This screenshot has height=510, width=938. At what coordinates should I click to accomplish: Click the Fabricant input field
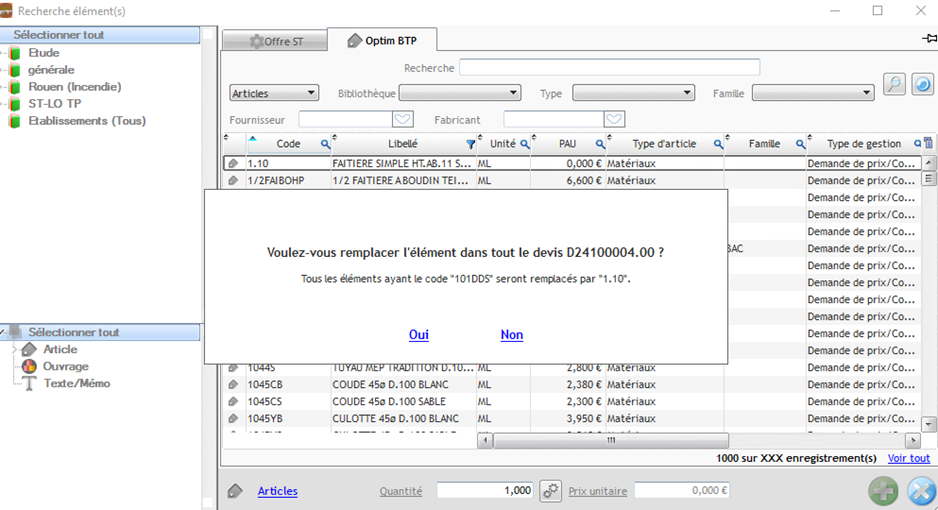pyautogui.click(x=553, y=120)
